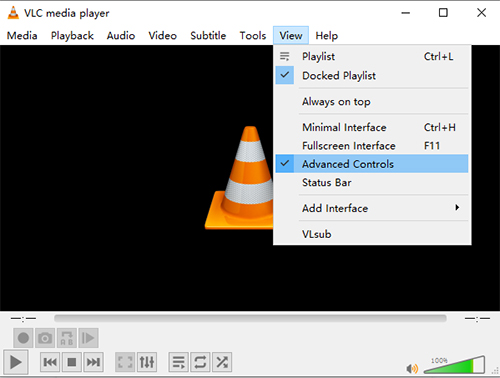This screenshot has width=500, height=378.
Task: Enable Fullscreen Interface option
Action: (x=372, y=146)
